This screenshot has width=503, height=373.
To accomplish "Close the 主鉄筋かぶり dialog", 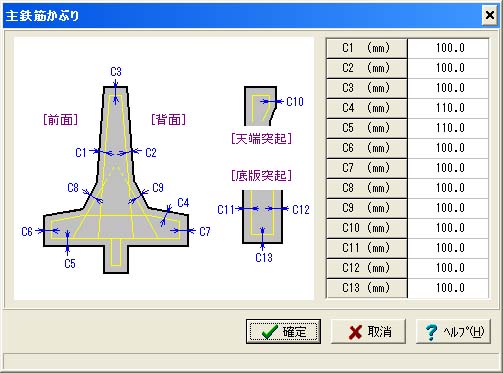I will click(490, 15).
